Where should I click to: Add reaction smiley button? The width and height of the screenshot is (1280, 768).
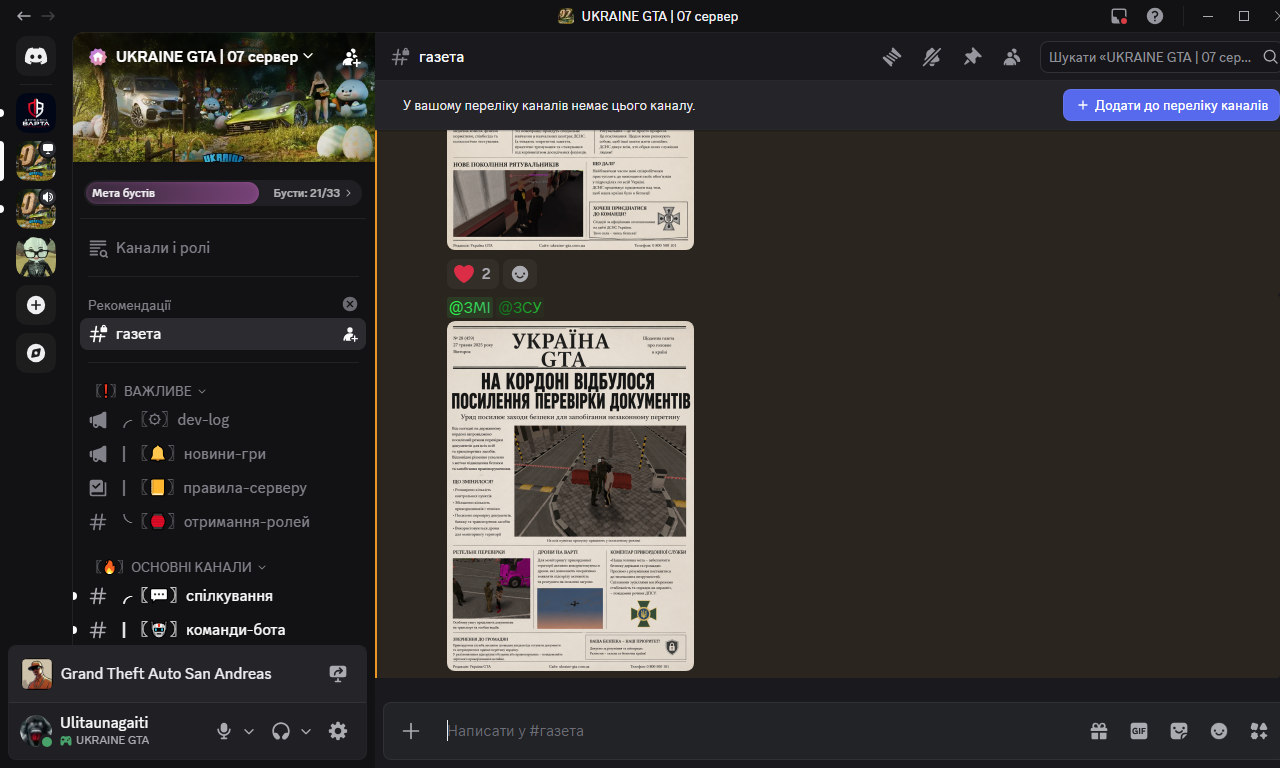pyautogui.click(x=519, y=273)
